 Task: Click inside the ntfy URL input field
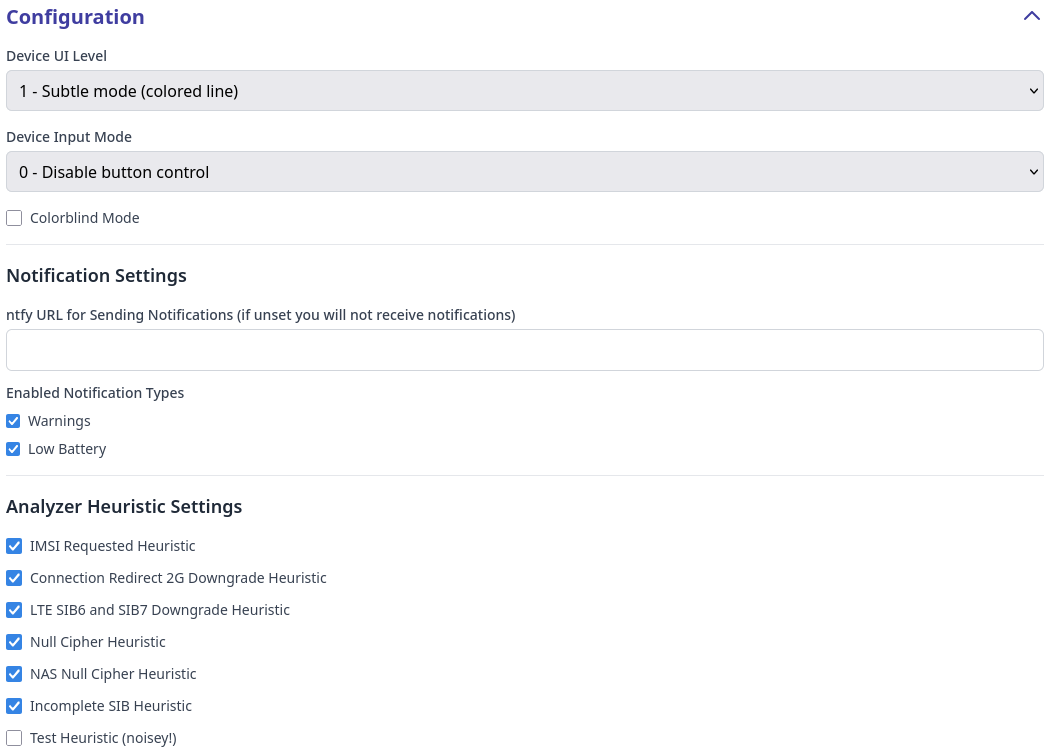[x=524, y=349]
